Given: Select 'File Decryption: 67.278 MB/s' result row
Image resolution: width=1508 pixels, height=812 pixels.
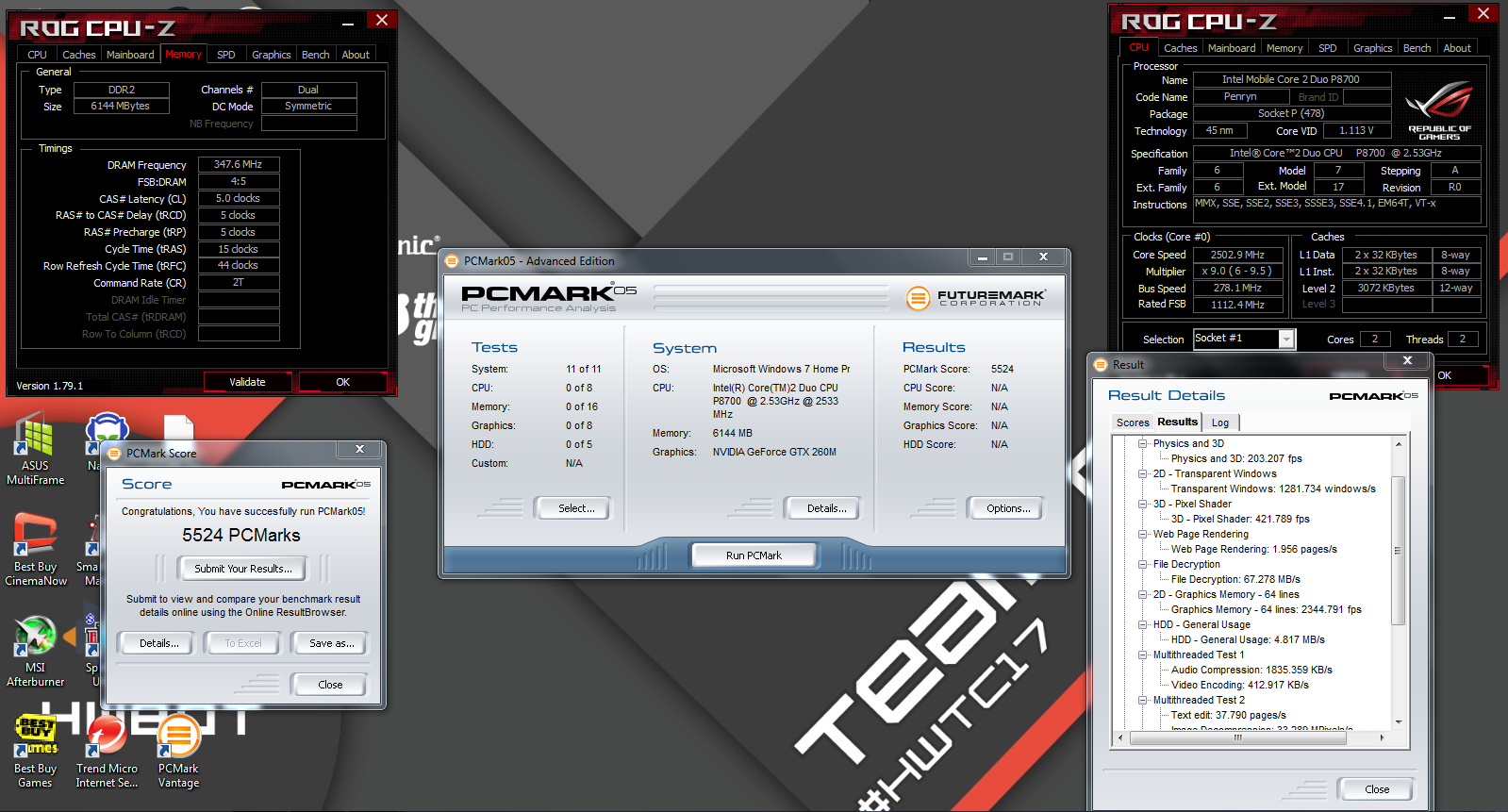Looking at the screenshot, I should [x=1235, y=579].
